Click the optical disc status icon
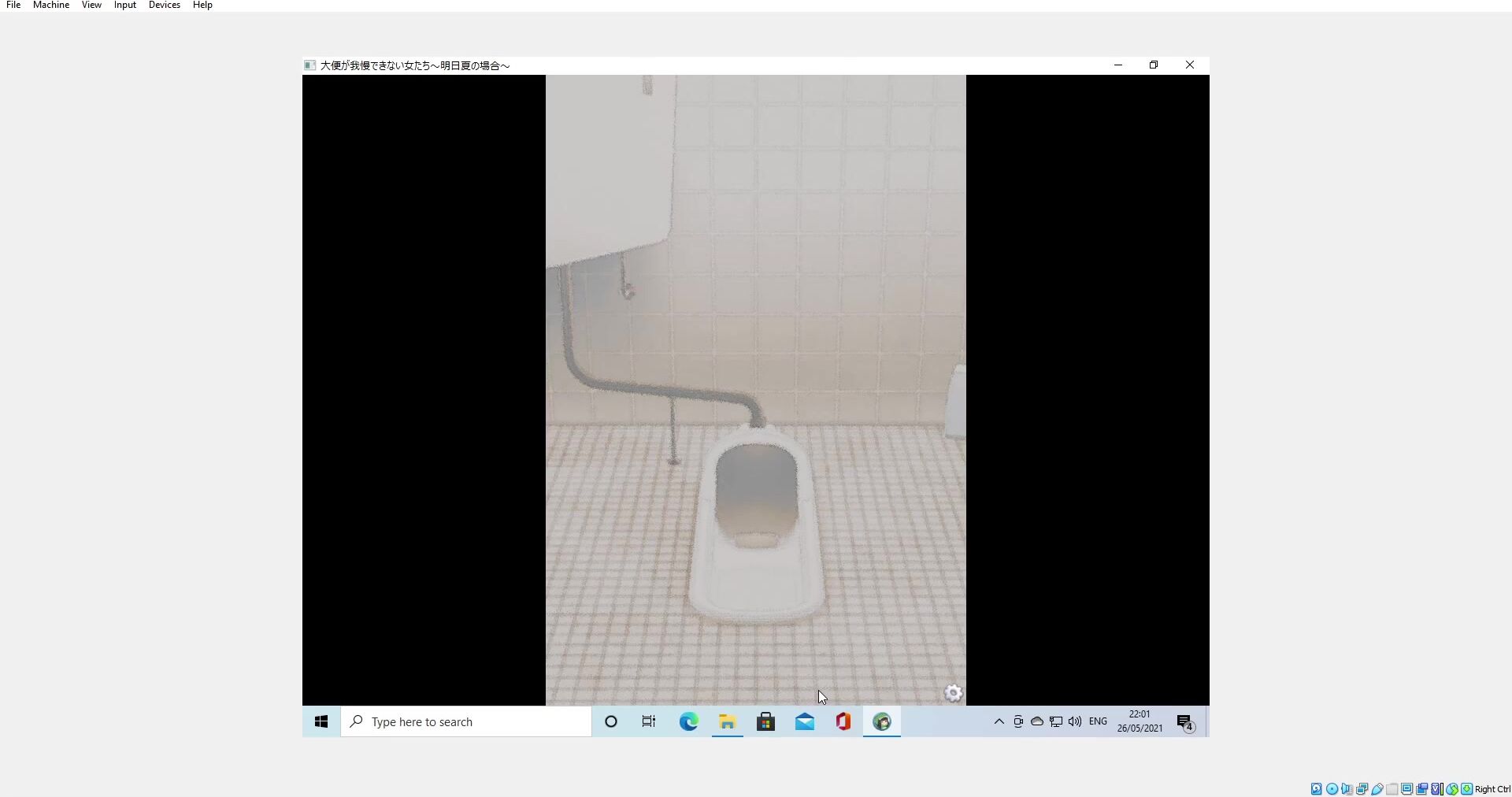 [1332, 789]
